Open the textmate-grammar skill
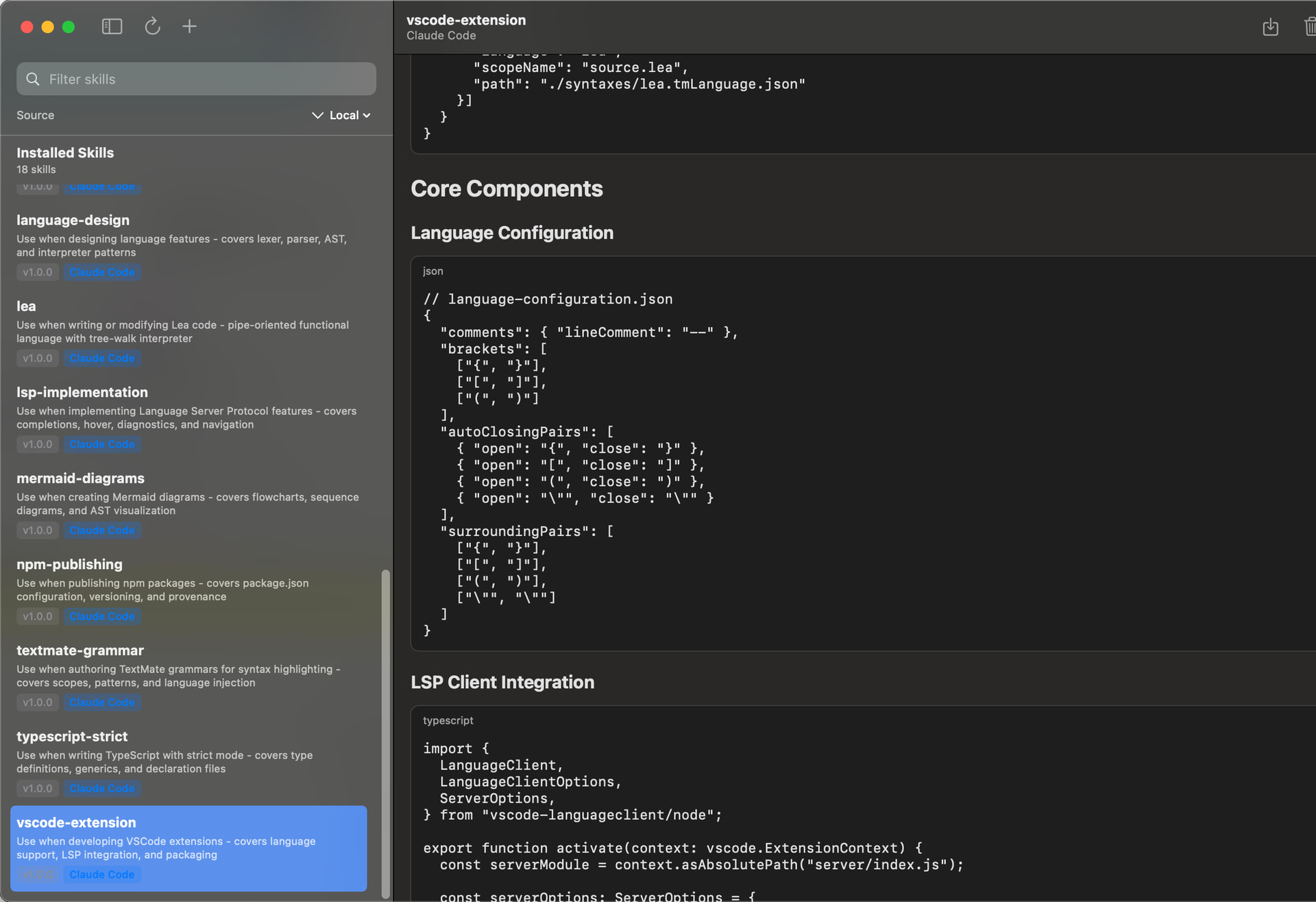 [x=188, y=676]
